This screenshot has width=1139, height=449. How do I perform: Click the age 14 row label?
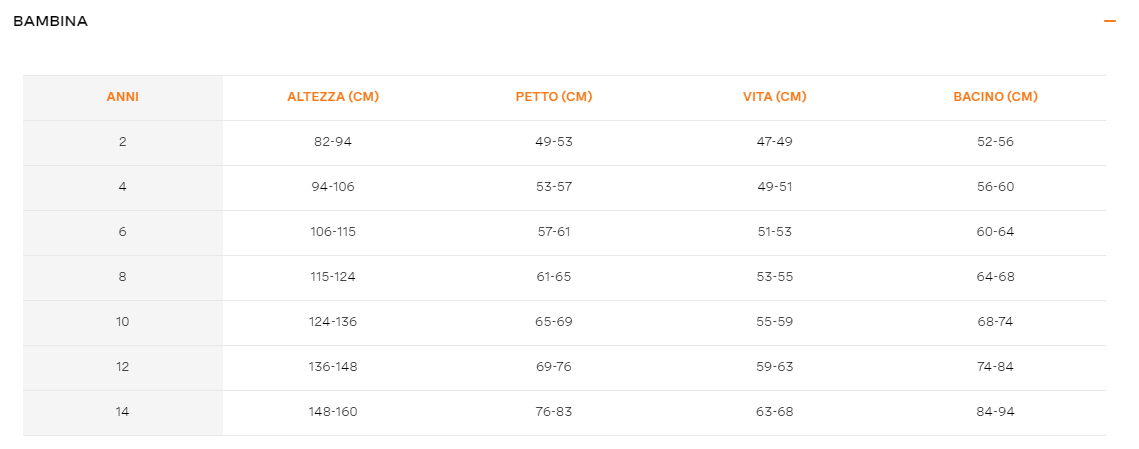[123, 412]
